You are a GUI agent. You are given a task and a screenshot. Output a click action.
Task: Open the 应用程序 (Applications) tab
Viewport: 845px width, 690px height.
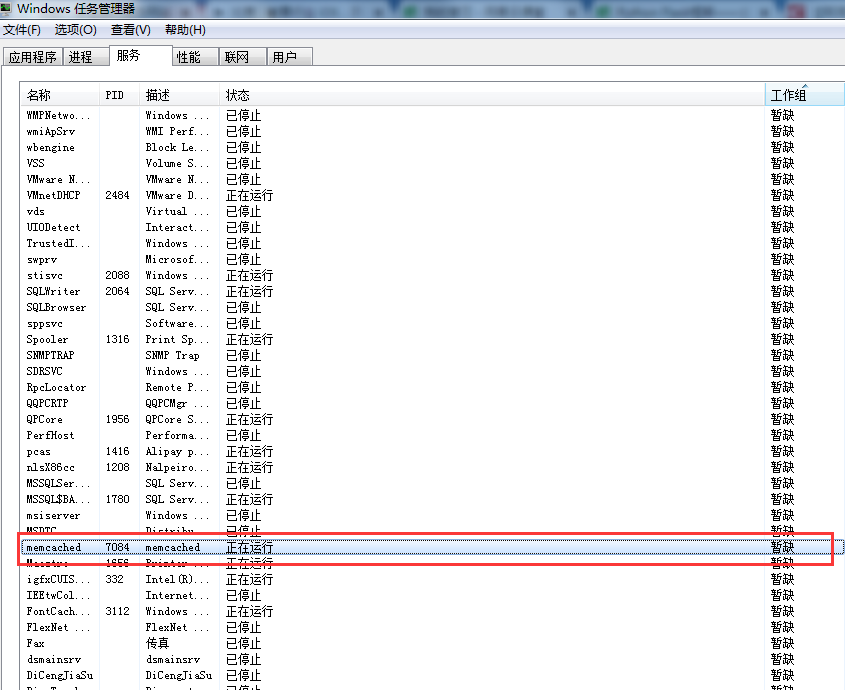click(x=33, y=56)
